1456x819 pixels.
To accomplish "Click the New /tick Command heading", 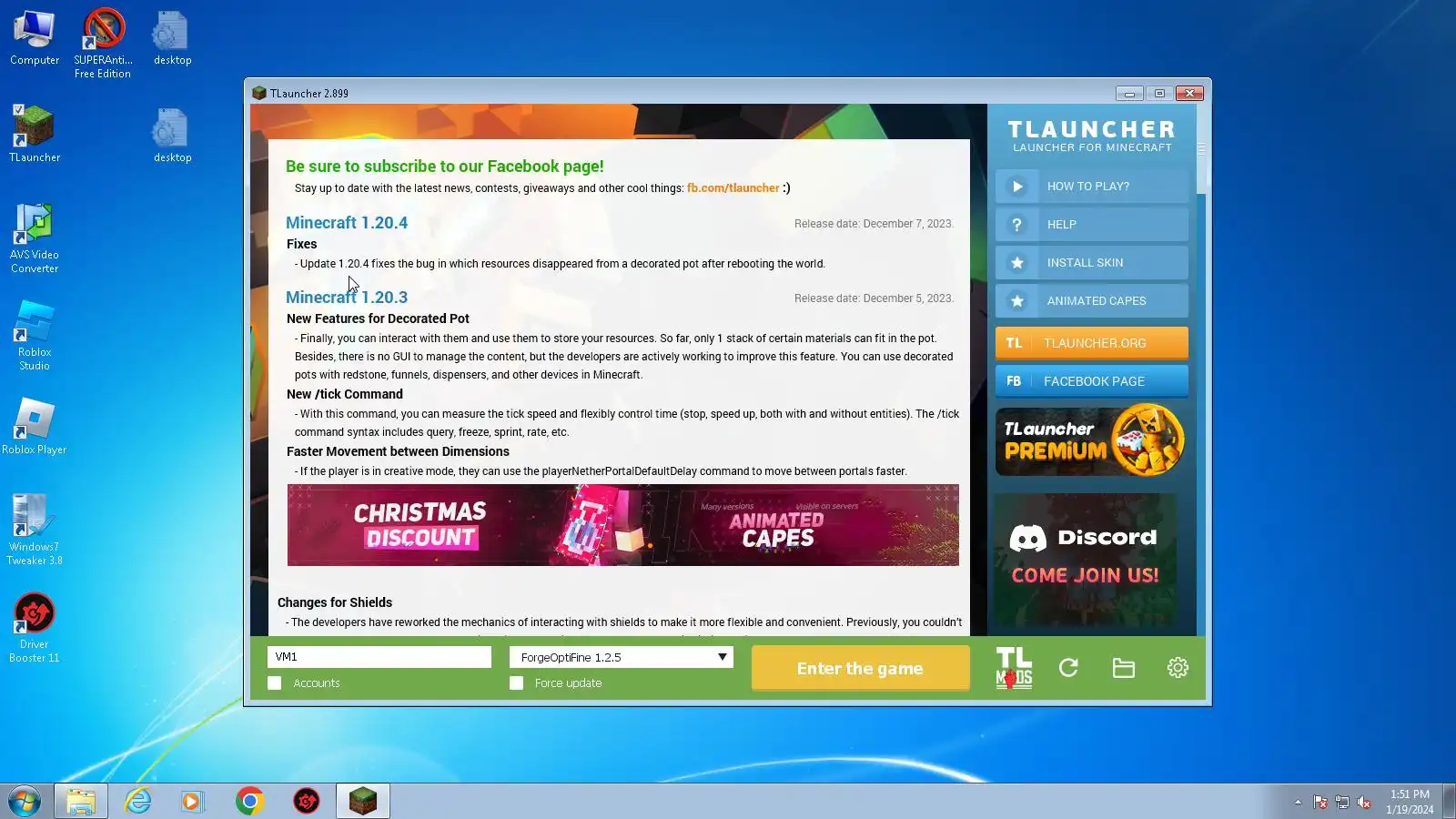I will pyautogui.click(x=345, y=394).
